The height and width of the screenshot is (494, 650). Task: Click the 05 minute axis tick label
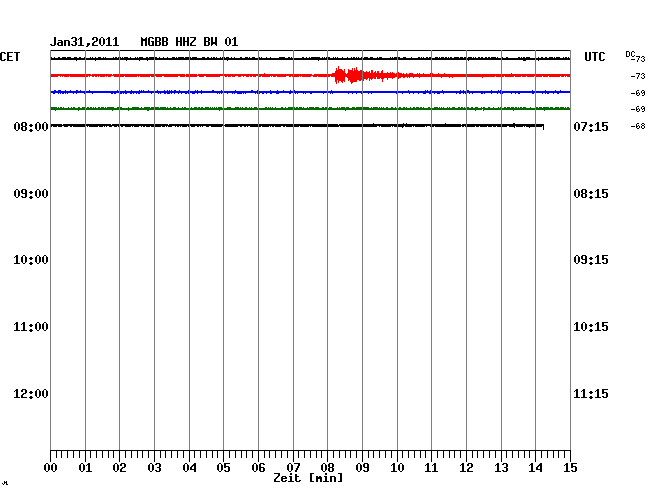tap(223, 468)
